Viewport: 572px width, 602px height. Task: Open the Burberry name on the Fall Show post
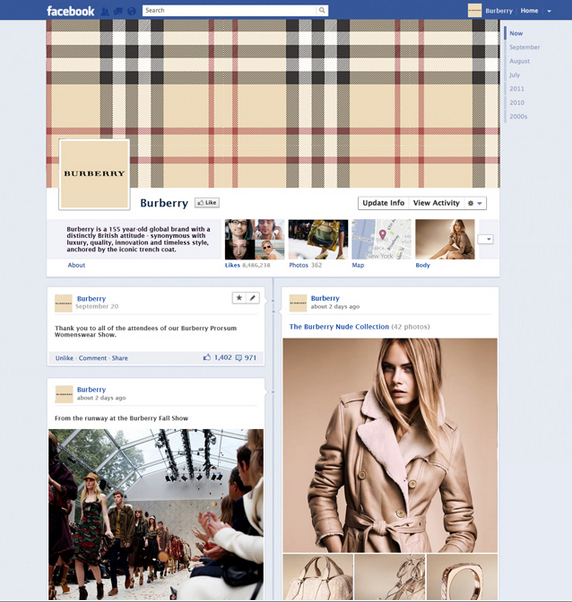pos(91,389)
